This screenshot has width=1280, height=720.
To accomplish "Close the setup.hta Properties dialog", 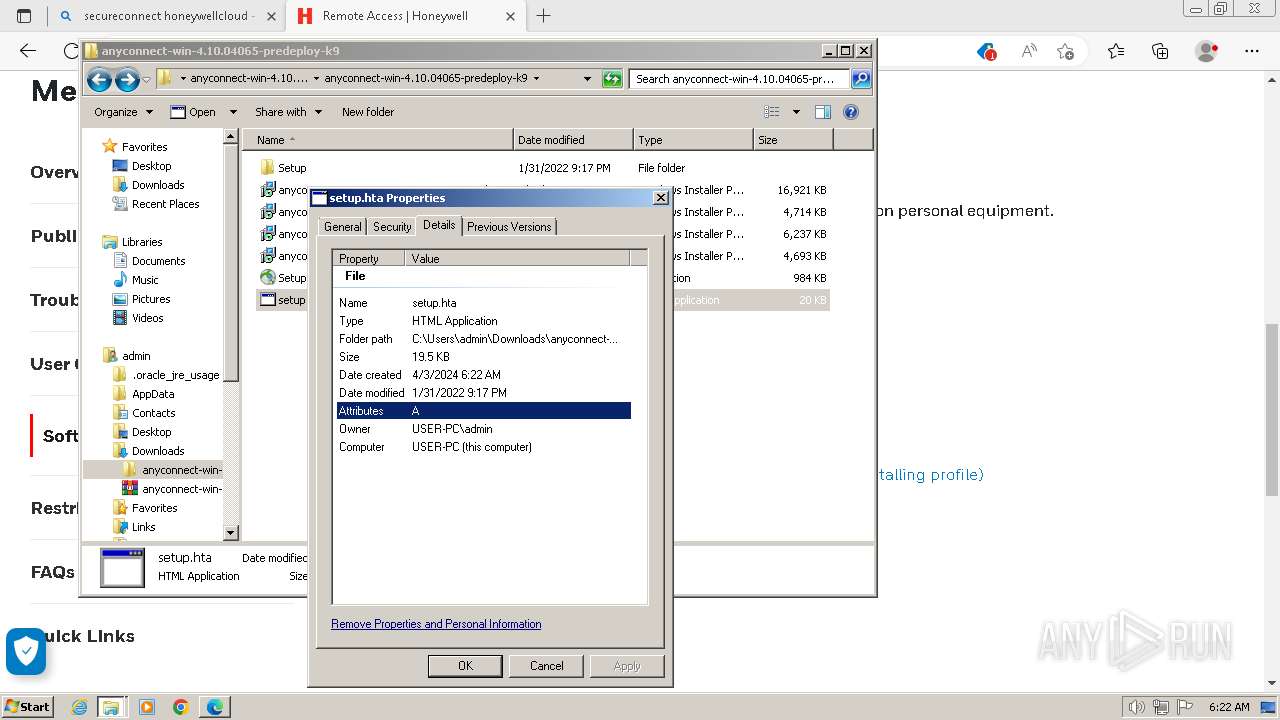I will point(660,198).
